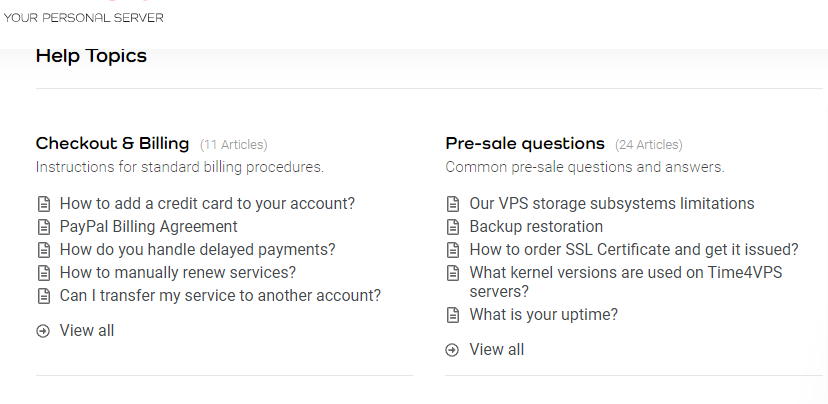Open 'Can I transfer my service' article
Image resolution: width=828 pixels, height=404 pixels.
220,296
